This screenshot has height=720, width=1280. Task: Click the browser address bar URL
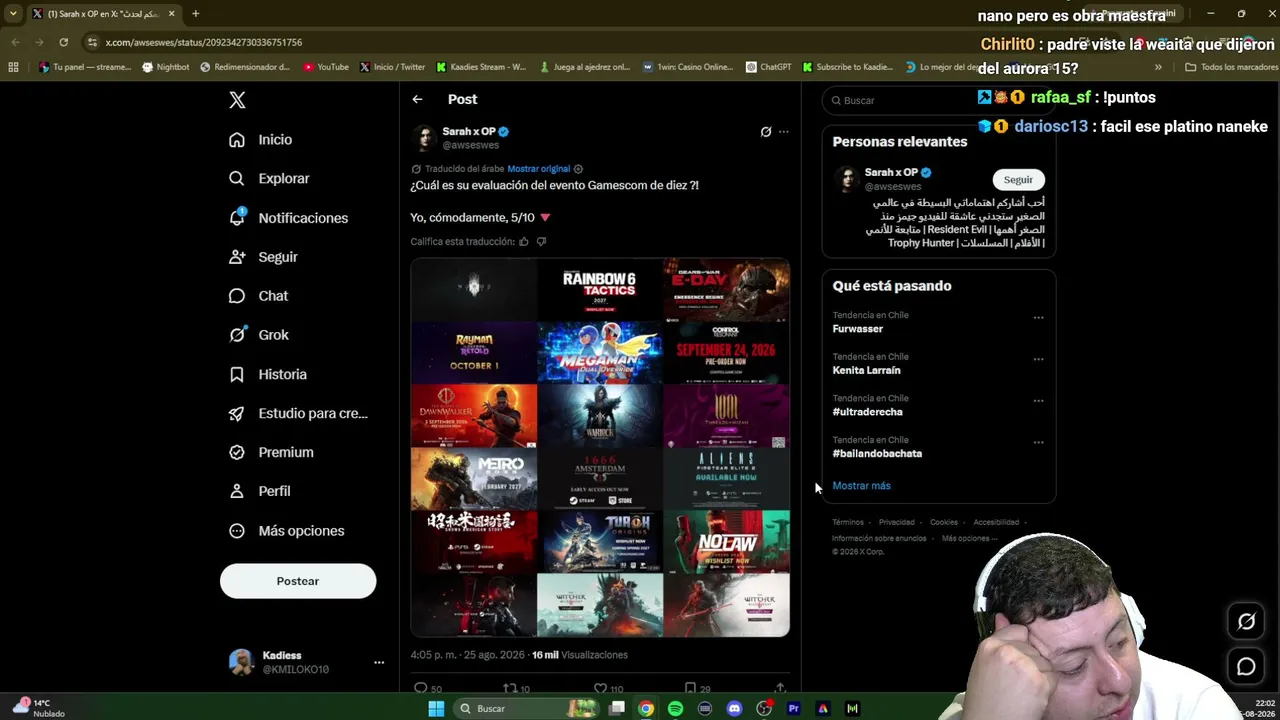click(204, 42)
